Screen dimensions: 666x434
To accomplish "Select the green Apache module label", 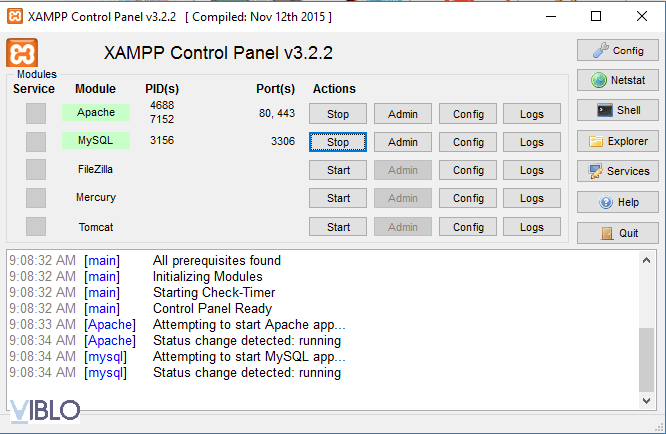I will click(96, 112).
